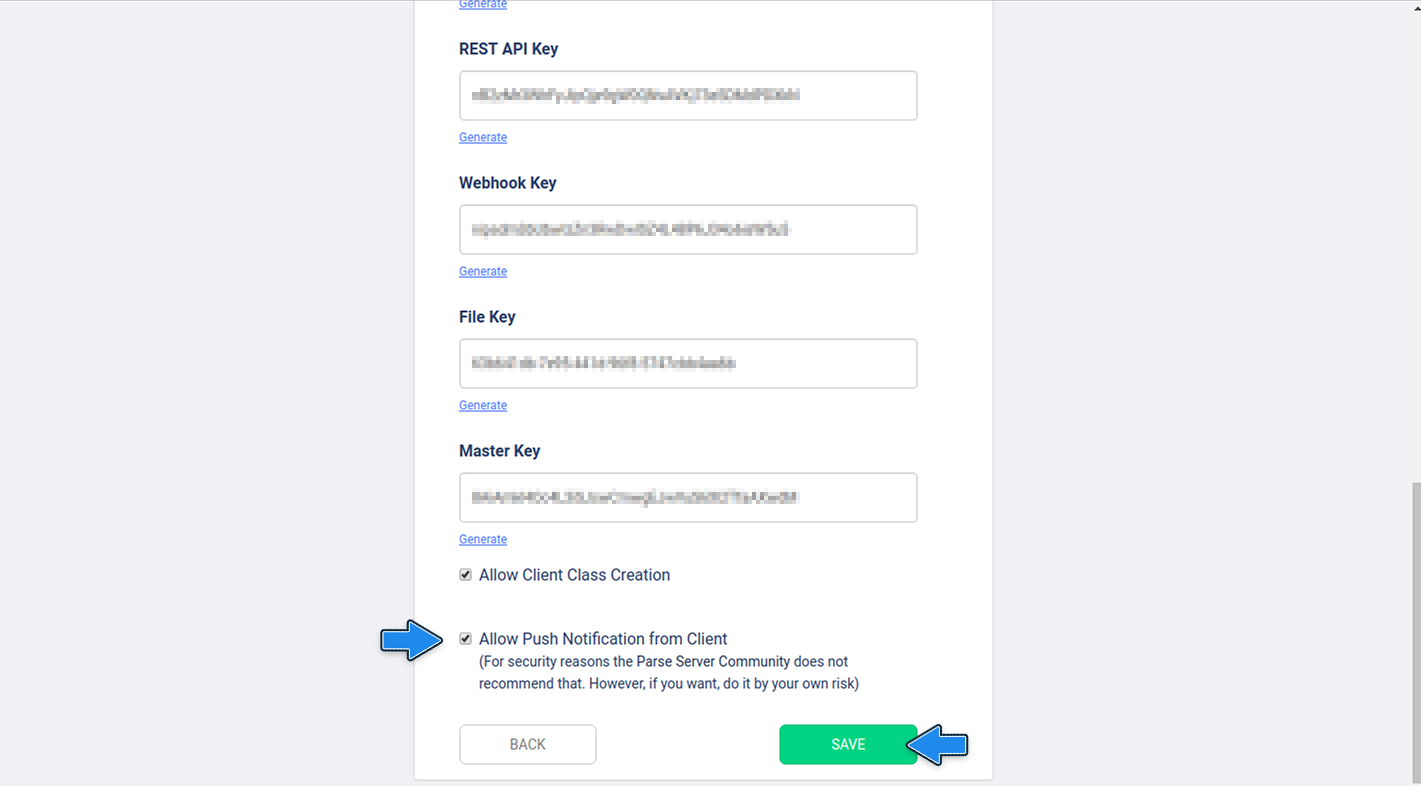Click the page's vertical scrollbar thumb
This screenshot has height=786, width=1421.
coord(1416,632)
